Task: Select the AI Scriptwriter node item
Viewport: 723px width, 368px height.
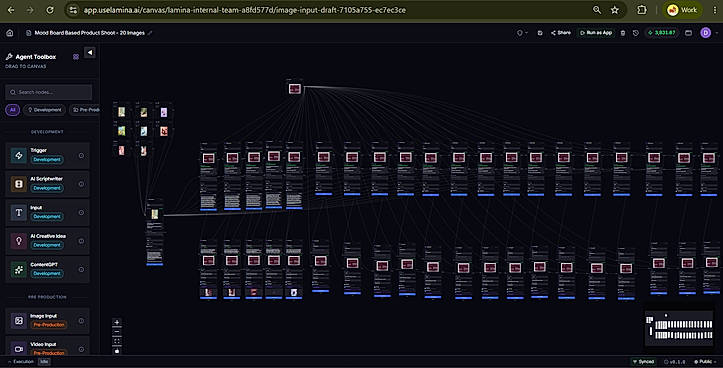Action: click(x=47, y=184)
